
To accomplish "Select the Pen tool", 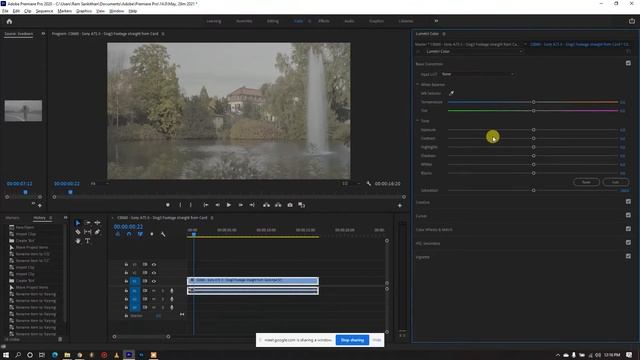I will click(x=98, y=232).
